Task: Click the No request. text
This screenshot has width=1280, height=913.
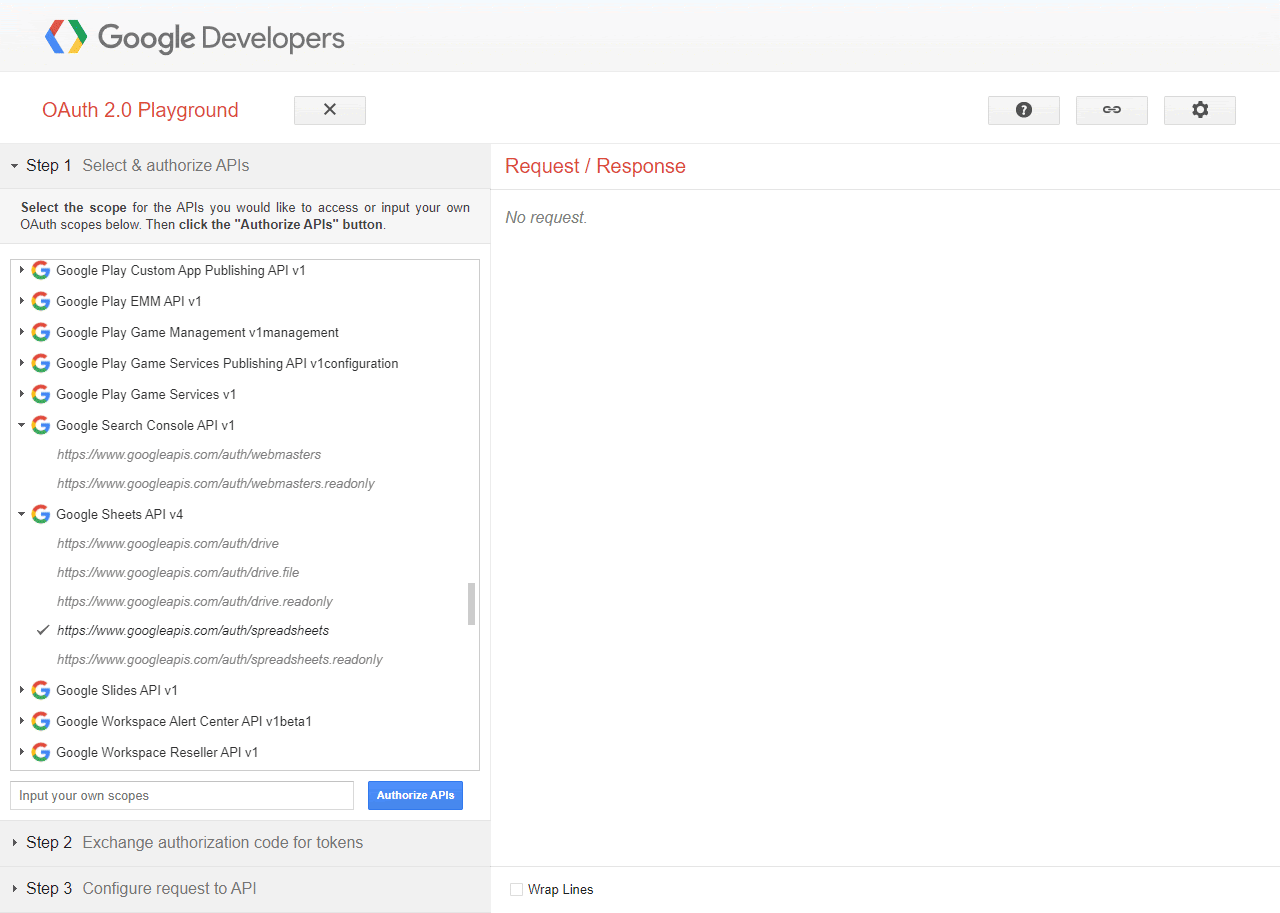Action: point(546,217)
